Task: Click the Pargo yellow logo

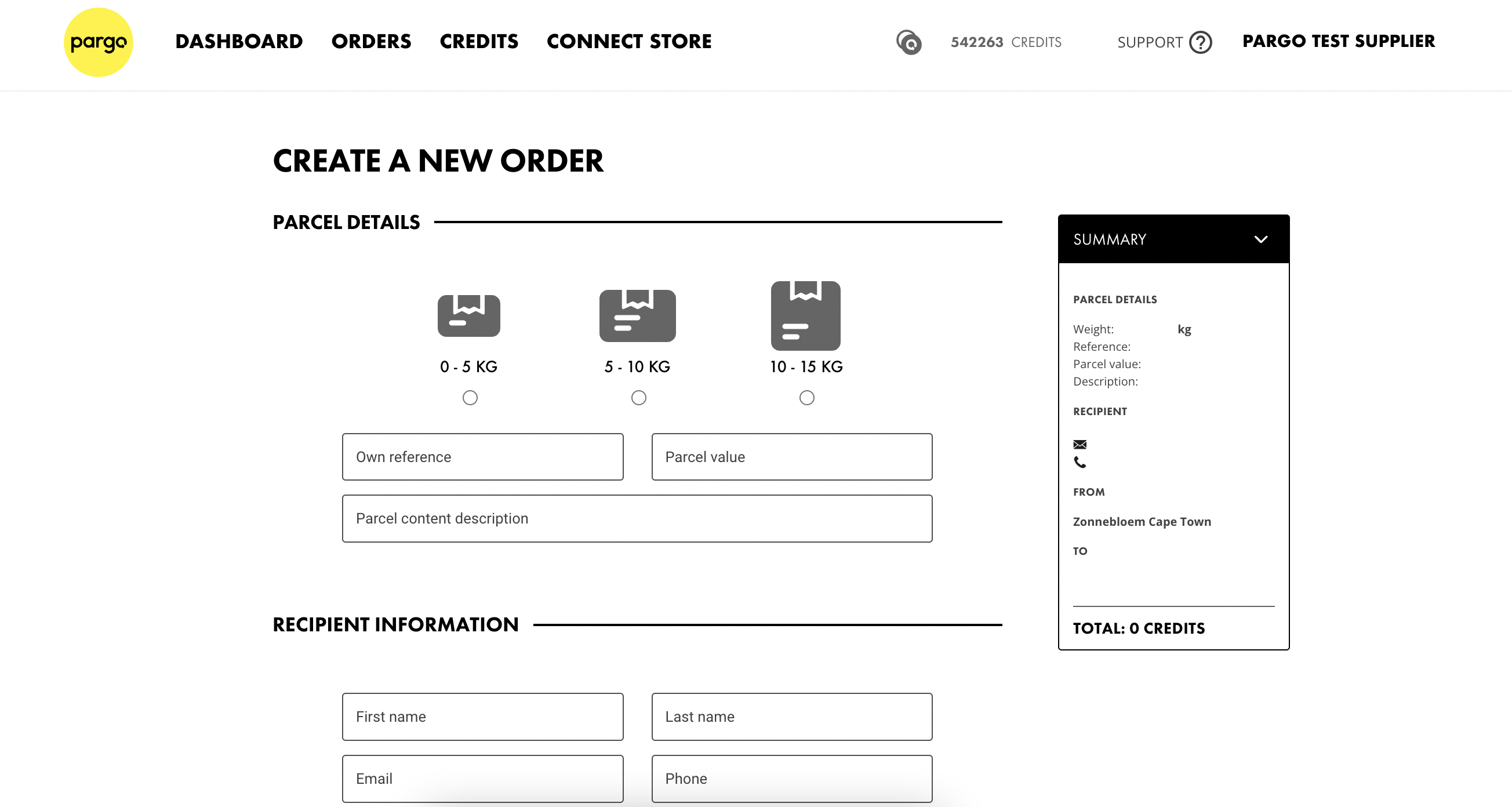Action: coord(98,42)
